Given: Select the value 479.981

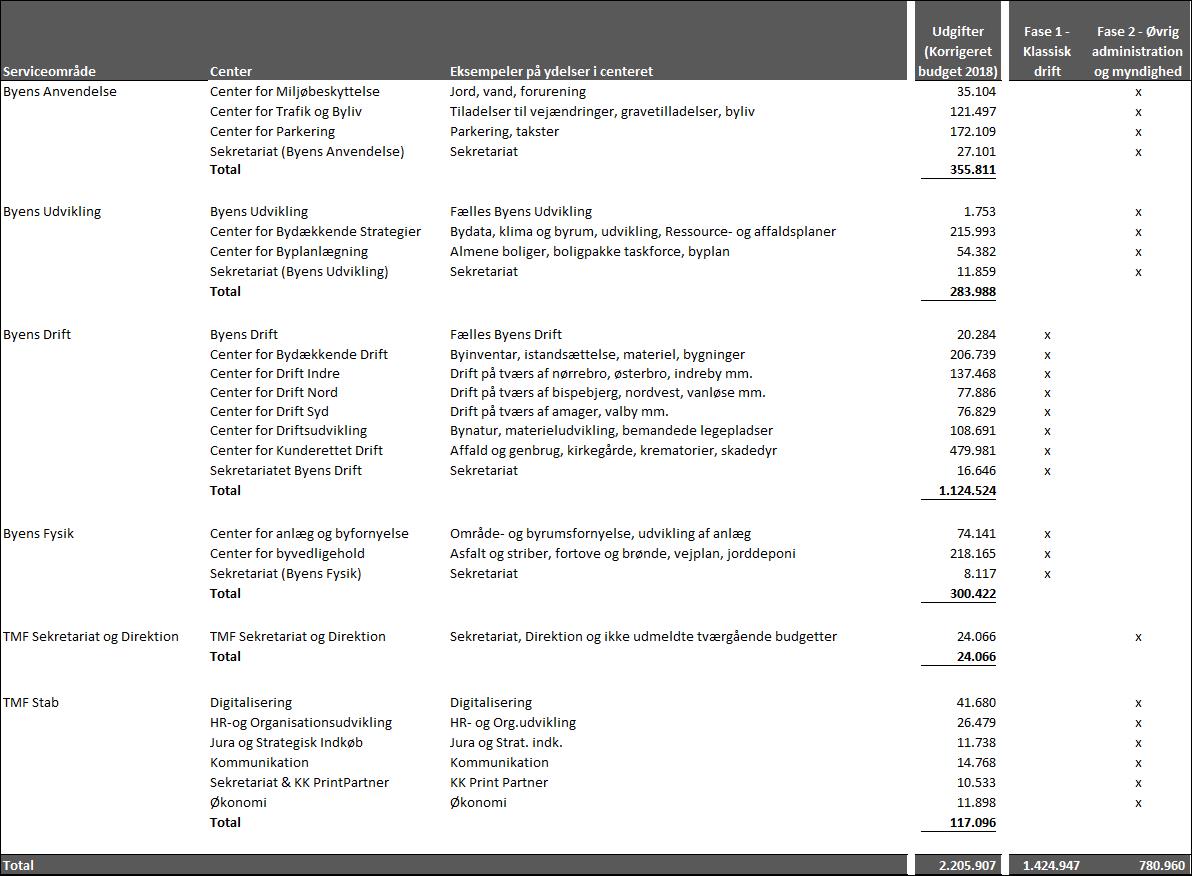Looking at the screenshot, I should tap(973, 450).
